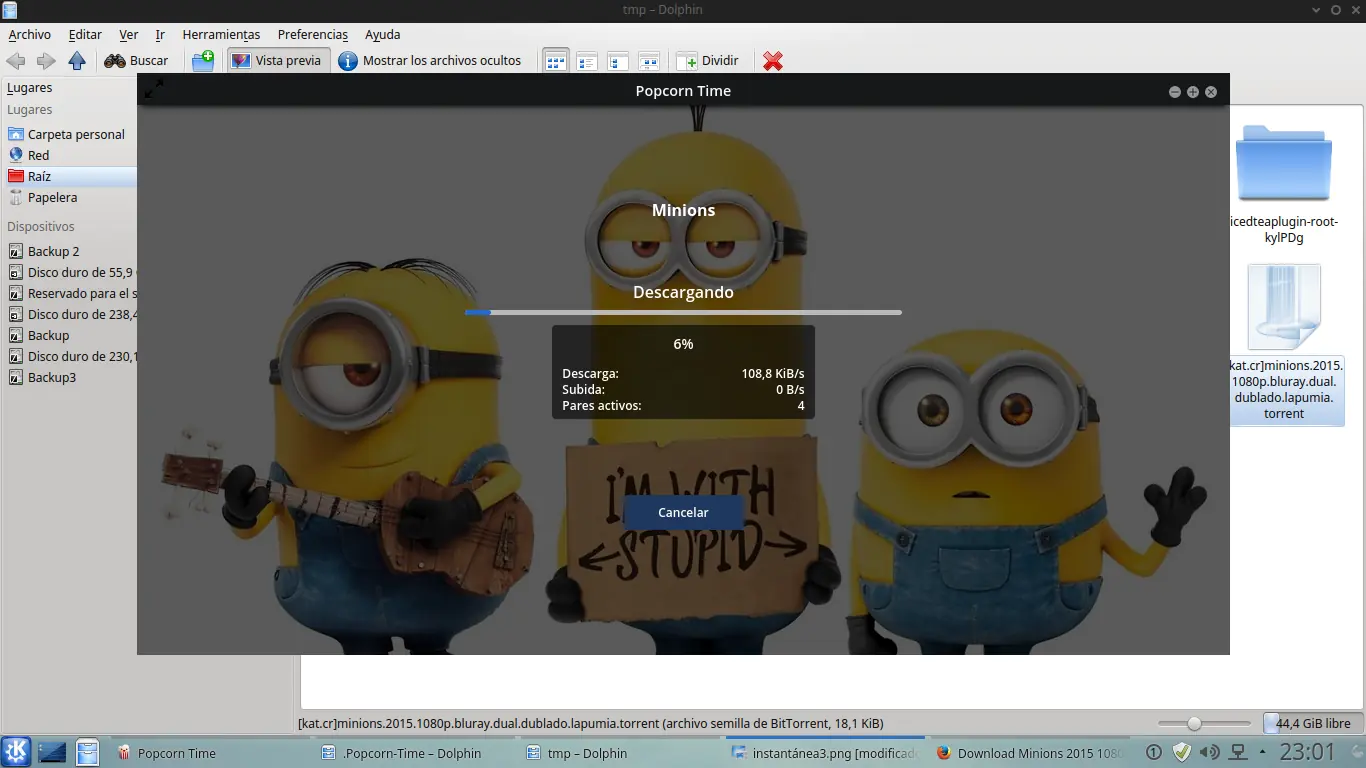Click the green shield tray icon

point(1181,752)
